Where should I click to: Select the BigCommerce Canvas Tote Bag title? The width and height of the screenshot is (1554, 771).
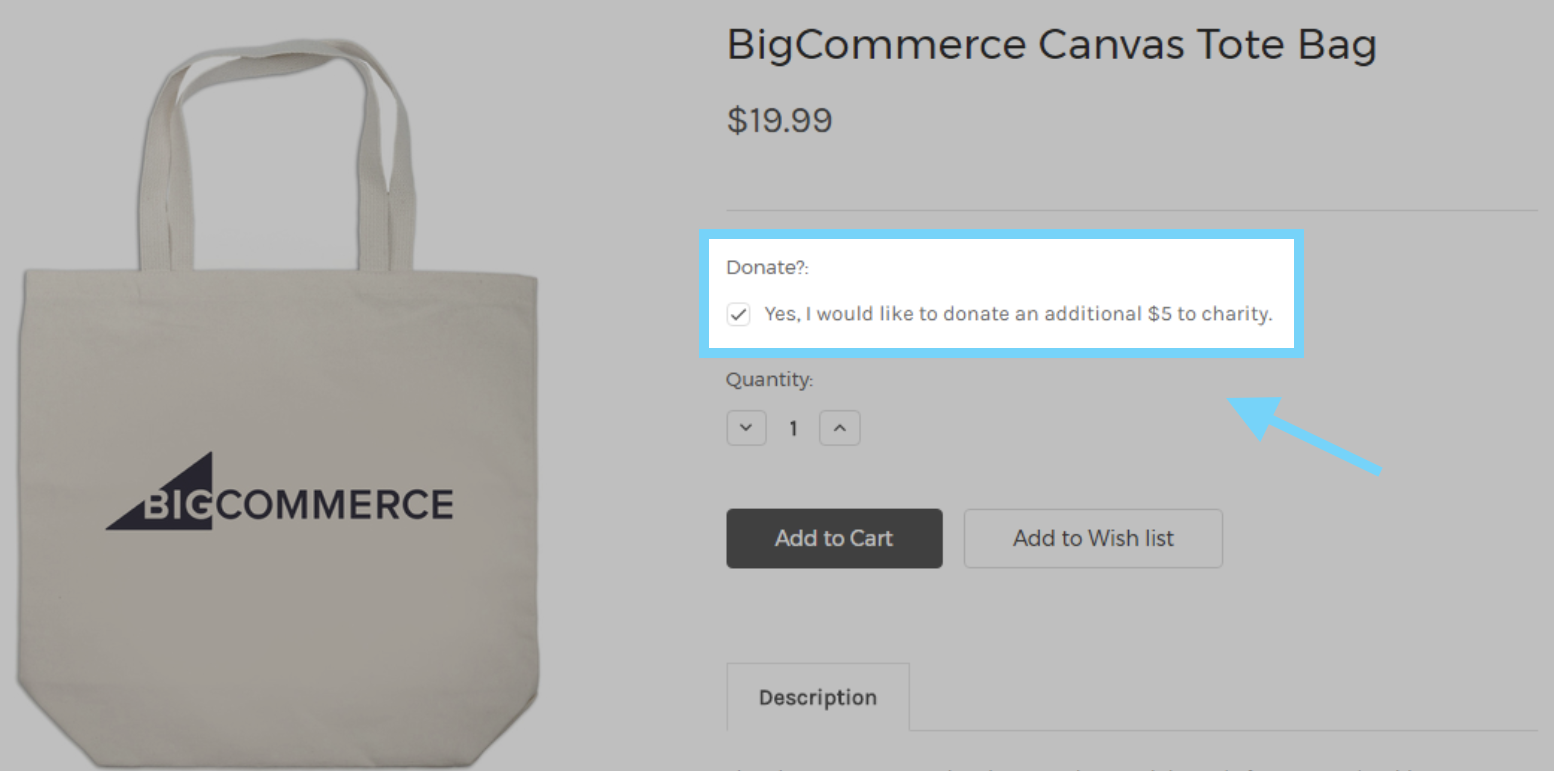click(1051, 45)
